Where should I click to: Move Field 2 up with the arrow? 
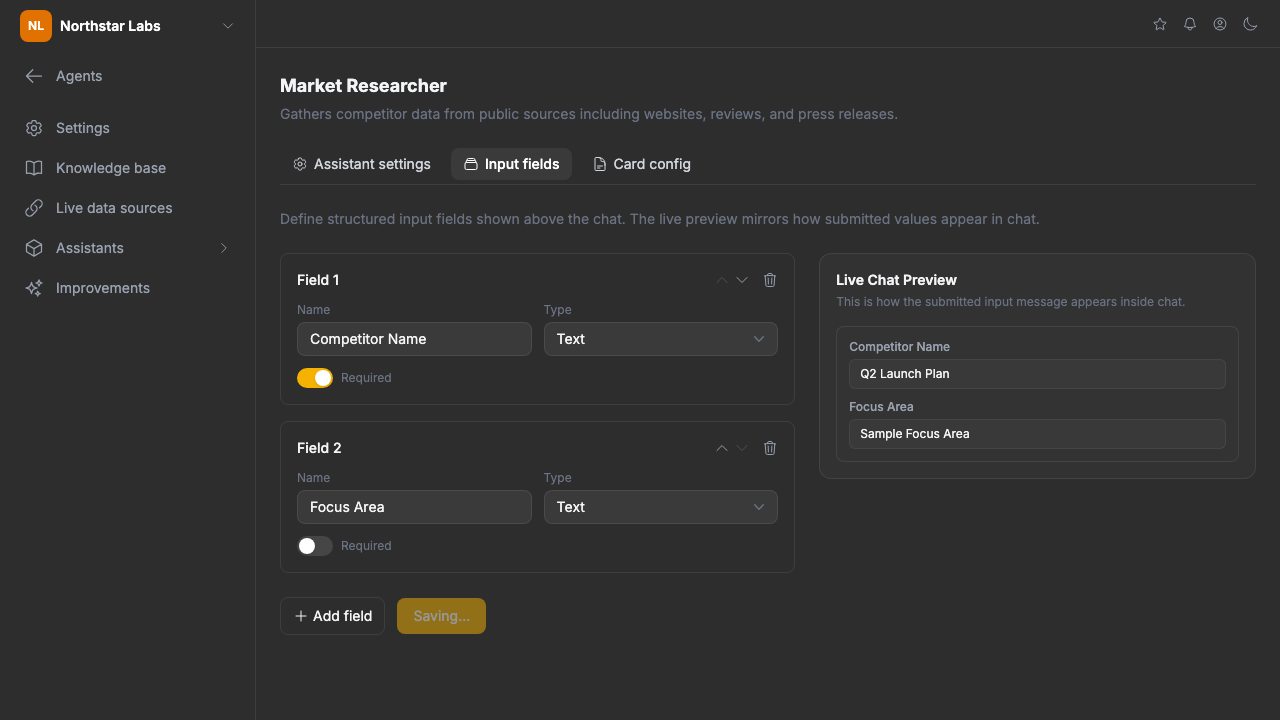(x=722, y=448)
